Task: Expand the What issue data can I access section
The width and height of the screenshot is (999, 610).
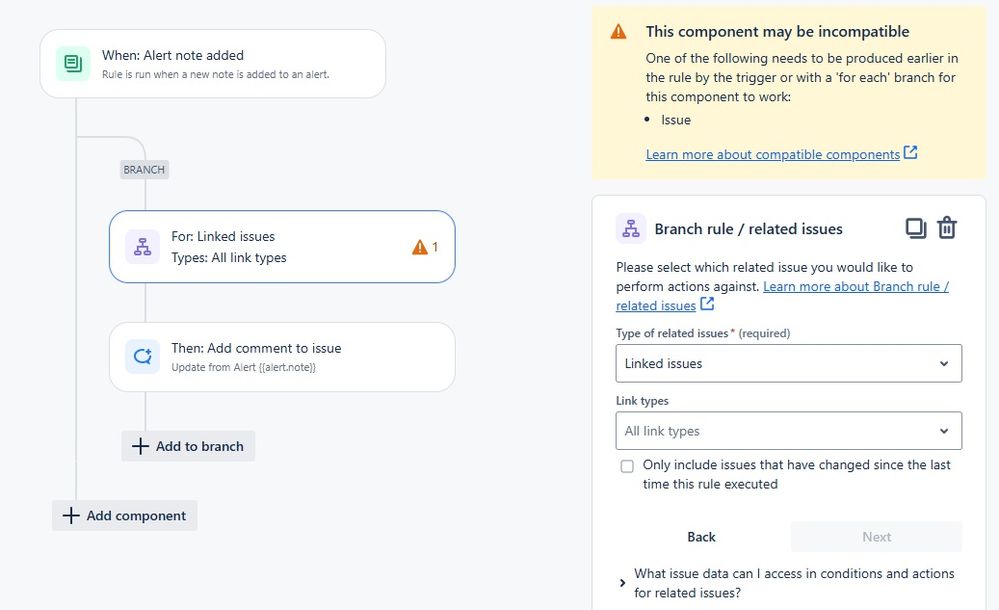Action: click(623, 583)
